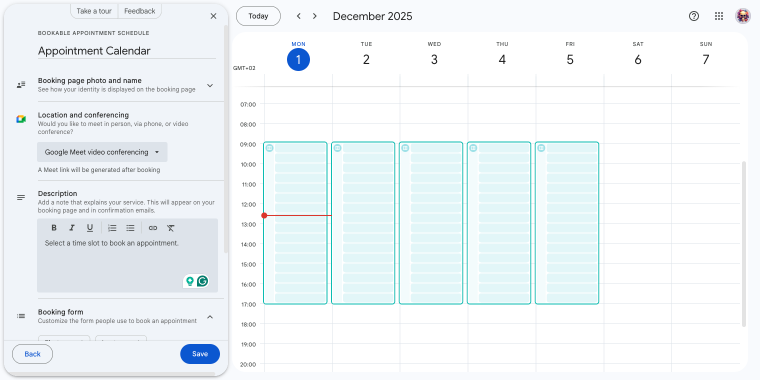Select Tuesday 2 date header

coord(366,60)
